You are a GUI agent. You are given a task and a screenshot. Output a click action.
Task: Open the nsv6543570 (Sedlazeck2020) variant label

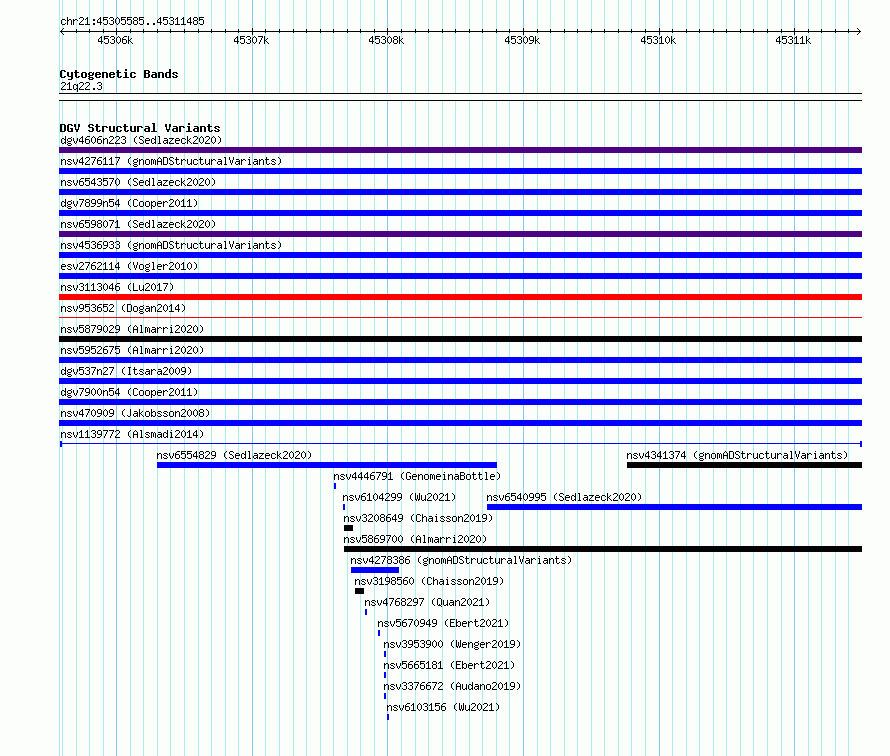tap(138, 182)
